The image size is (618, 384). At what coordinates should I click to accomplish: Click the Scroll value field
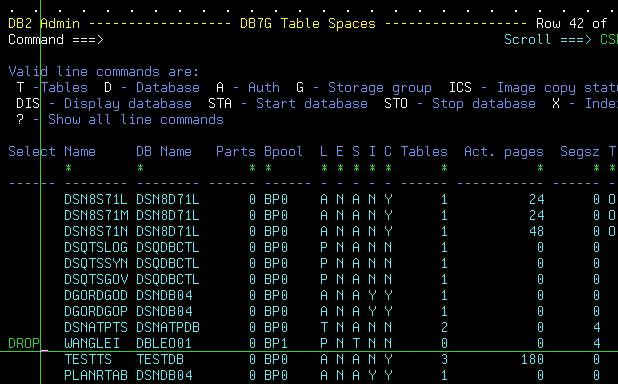click(609, 40)
